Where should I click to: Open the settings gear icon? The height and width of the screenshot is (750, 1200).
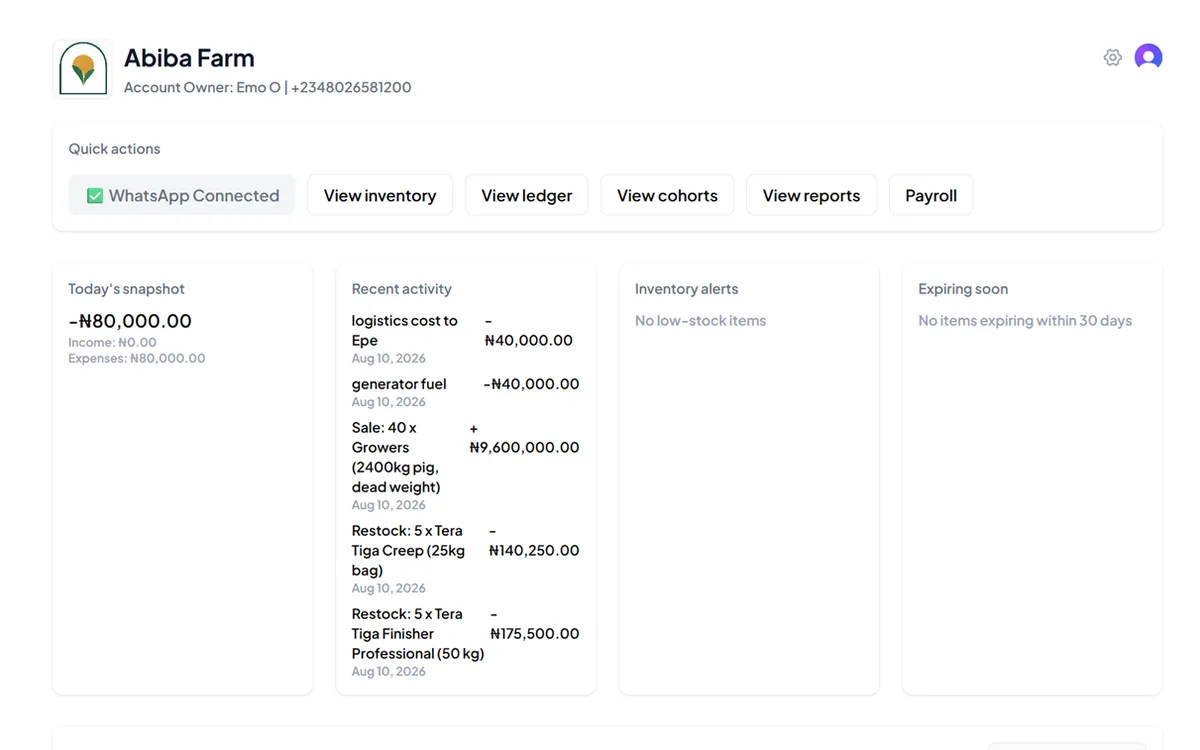1112,58
